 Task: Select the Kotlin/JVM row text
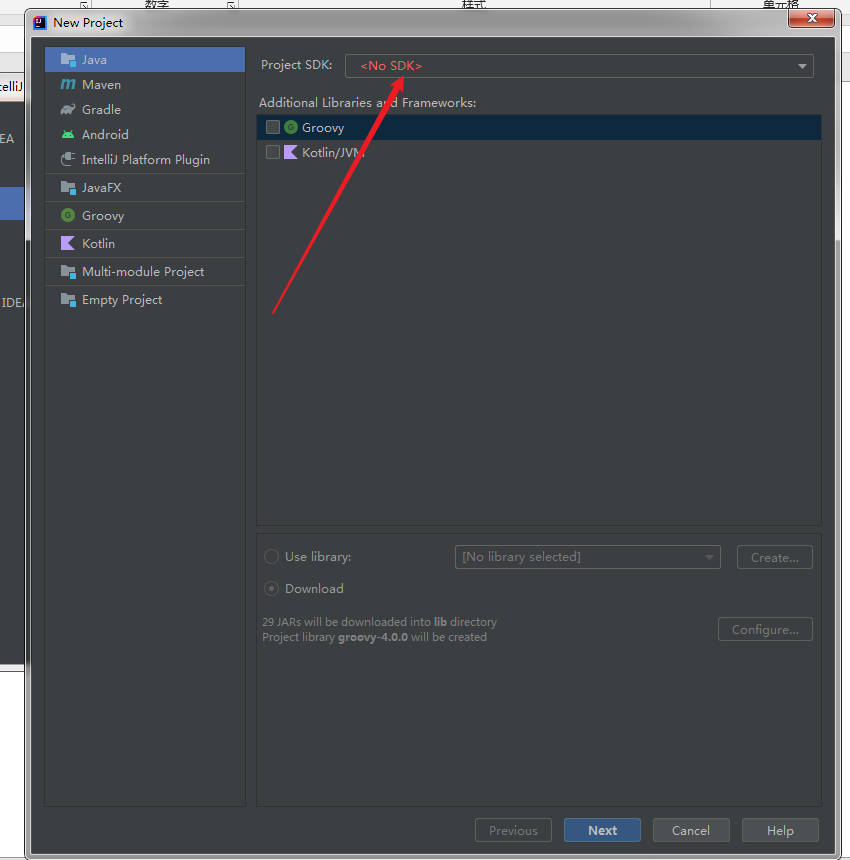pyautogui.click(x=333, y=152)
